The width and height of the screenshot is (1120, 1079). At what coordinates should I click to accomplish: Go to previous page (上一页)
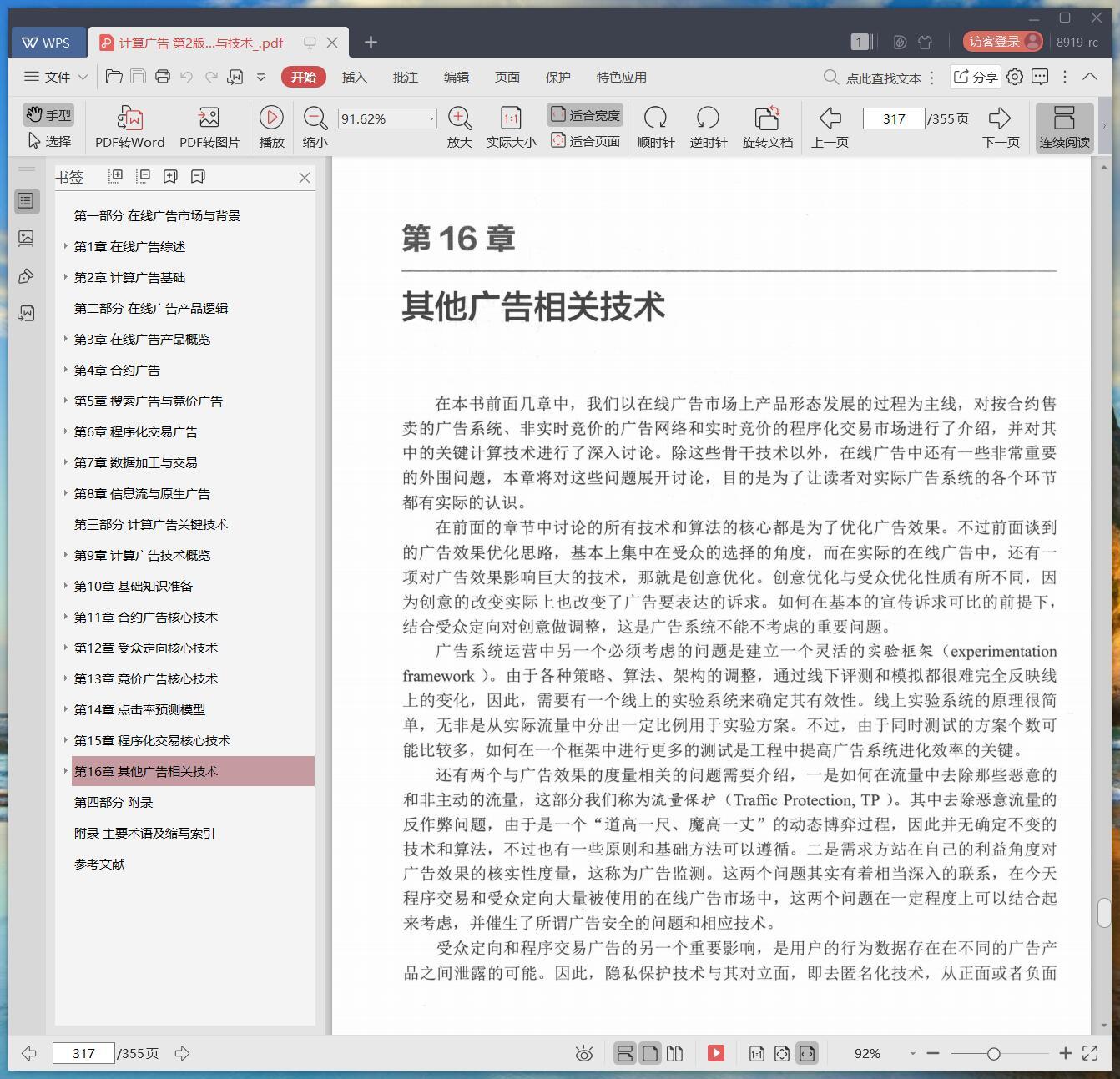(x=830, y=127)
